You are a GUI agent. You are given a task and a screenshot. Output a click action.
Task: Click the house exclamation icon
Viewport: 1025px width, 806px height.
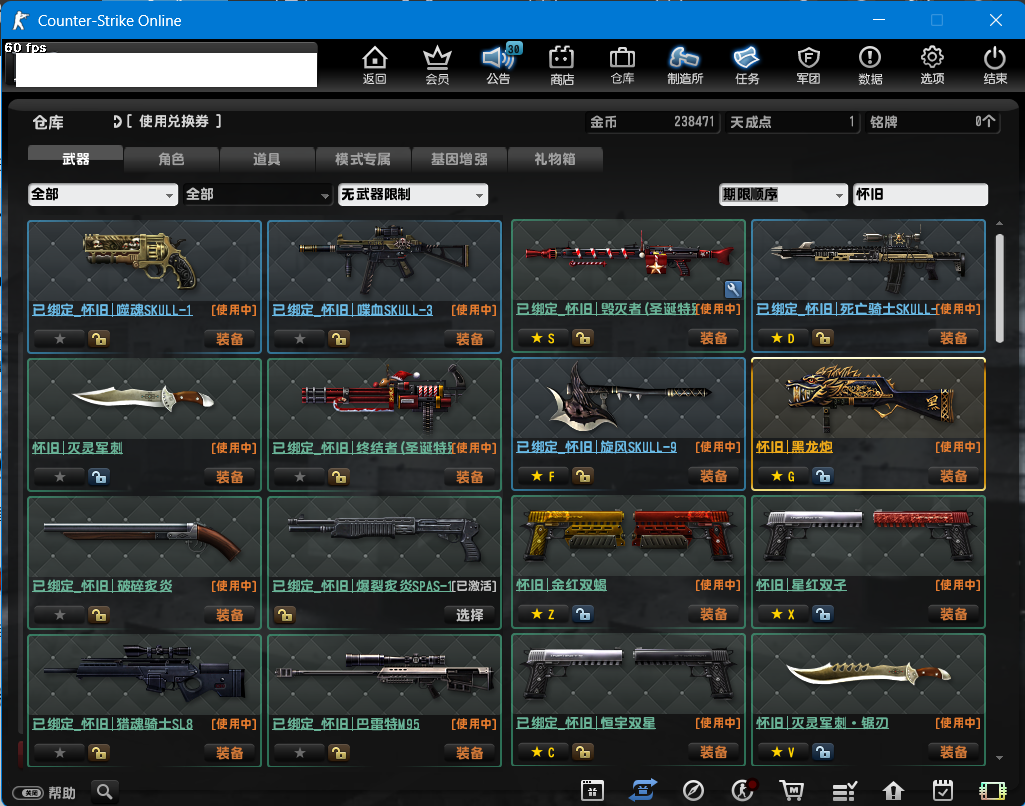tap(893, 790)
